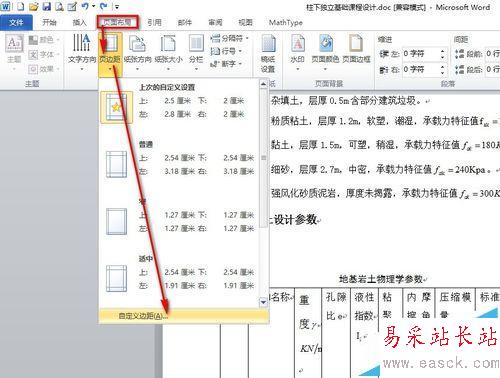This screenshot has height=378, width=500.
Task: Click theme Effects (效果) icon
Action: click(x=33, y=69)
